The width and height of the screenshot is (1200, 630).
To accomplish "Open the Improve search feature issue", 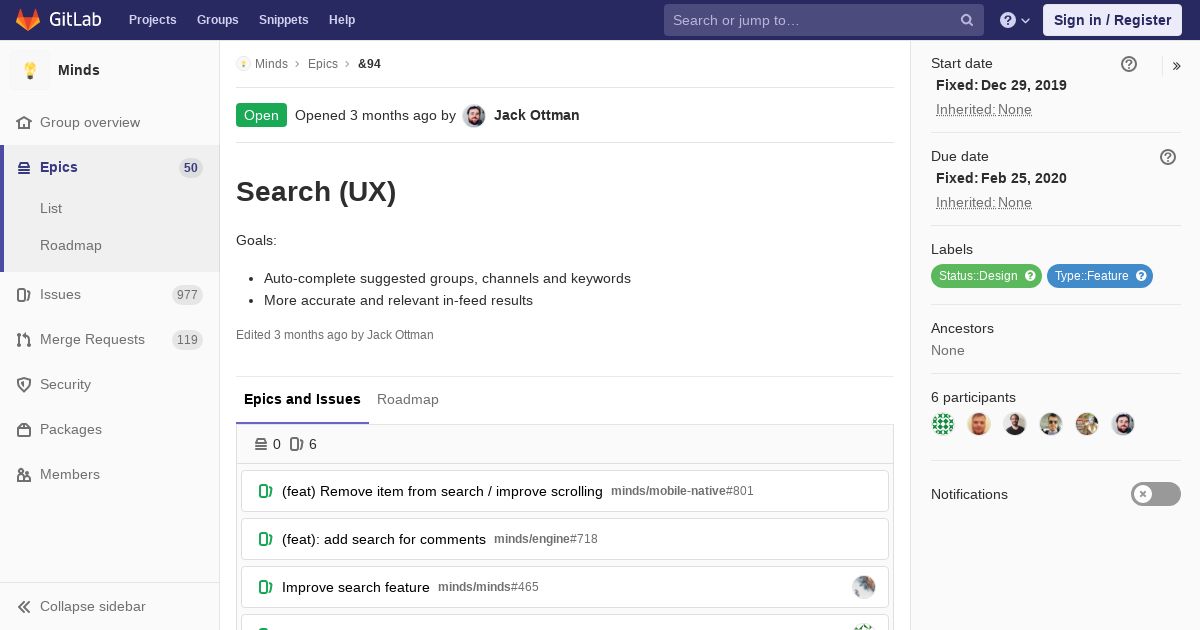I will (356, 587).
